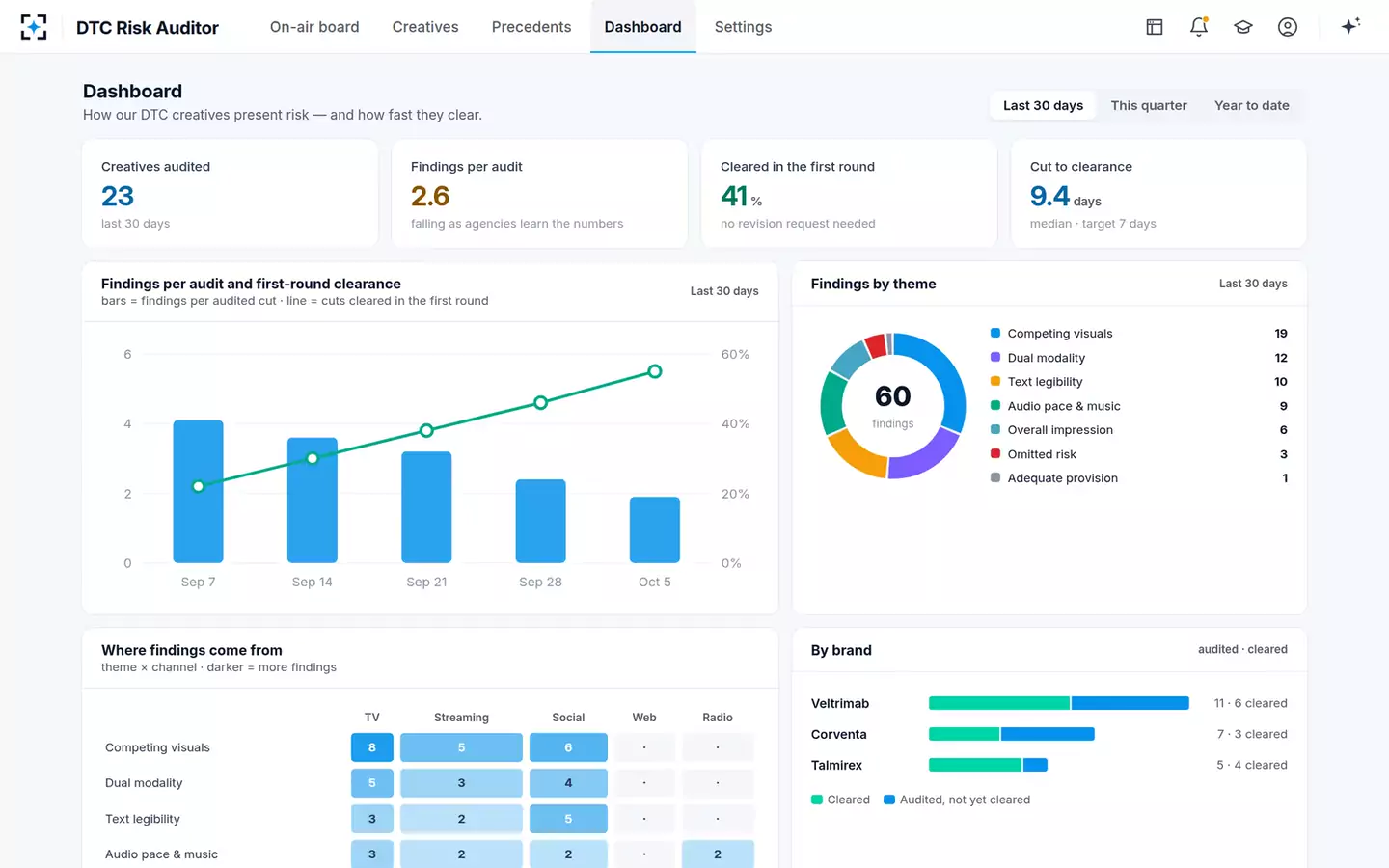The width and height of the screenshot is (1389, 868).
Task: Open the layout panel icon in header
Action: 1155,27
